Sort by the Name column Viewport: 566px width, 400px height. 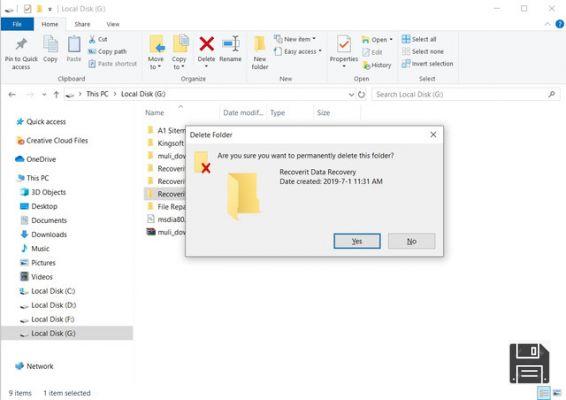154,113
